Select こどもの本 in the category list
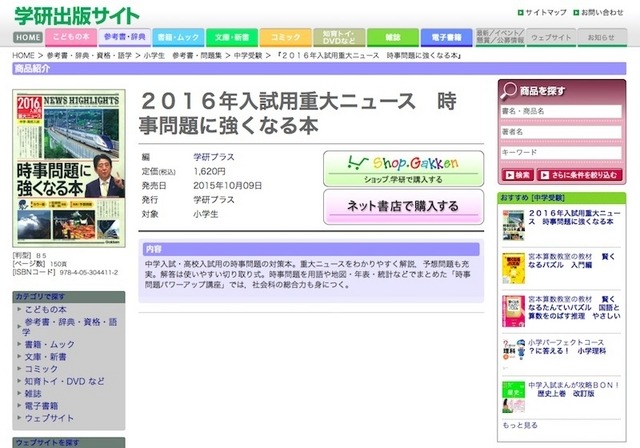640x448 pixels. click(46, 310)
